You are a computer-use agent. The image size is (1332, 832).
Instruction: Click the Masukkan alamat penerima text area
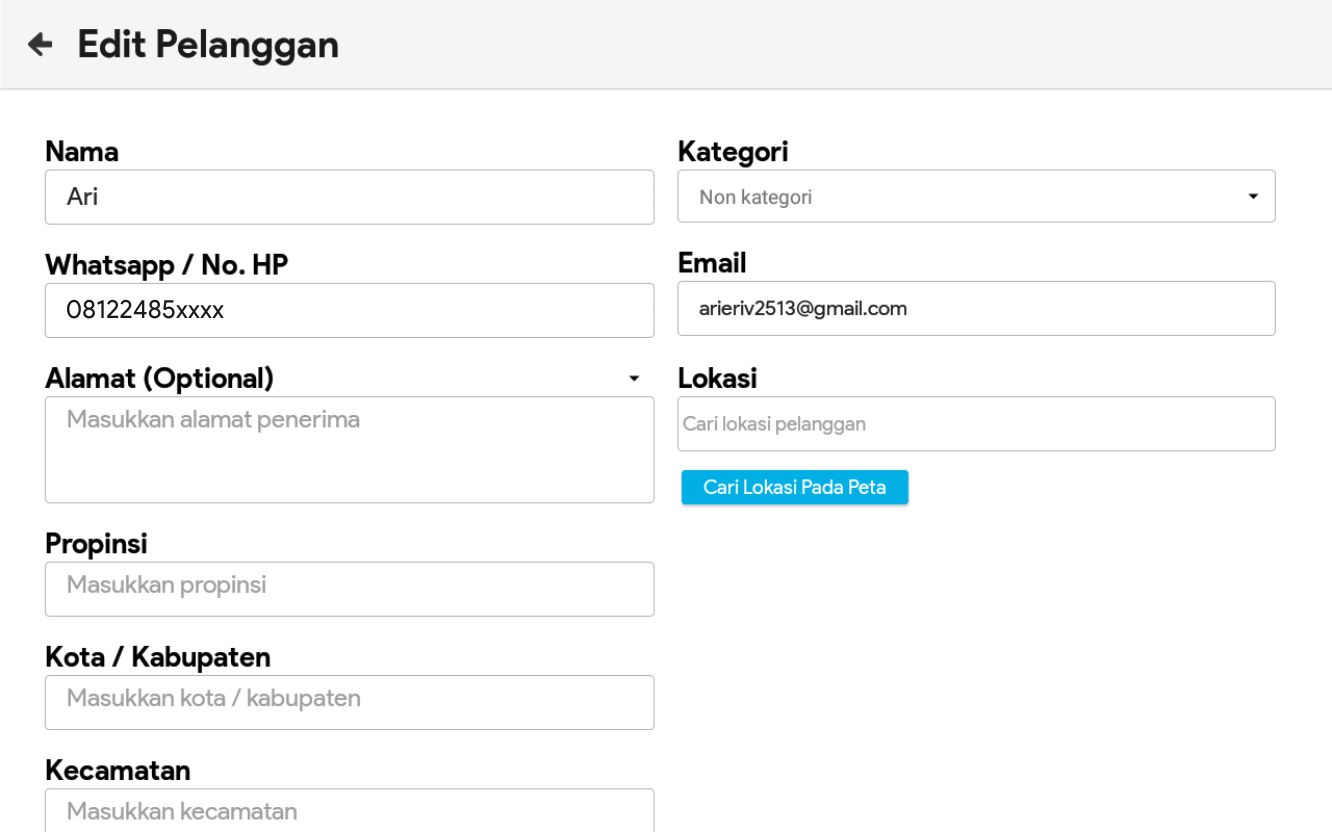click(349, 449)
